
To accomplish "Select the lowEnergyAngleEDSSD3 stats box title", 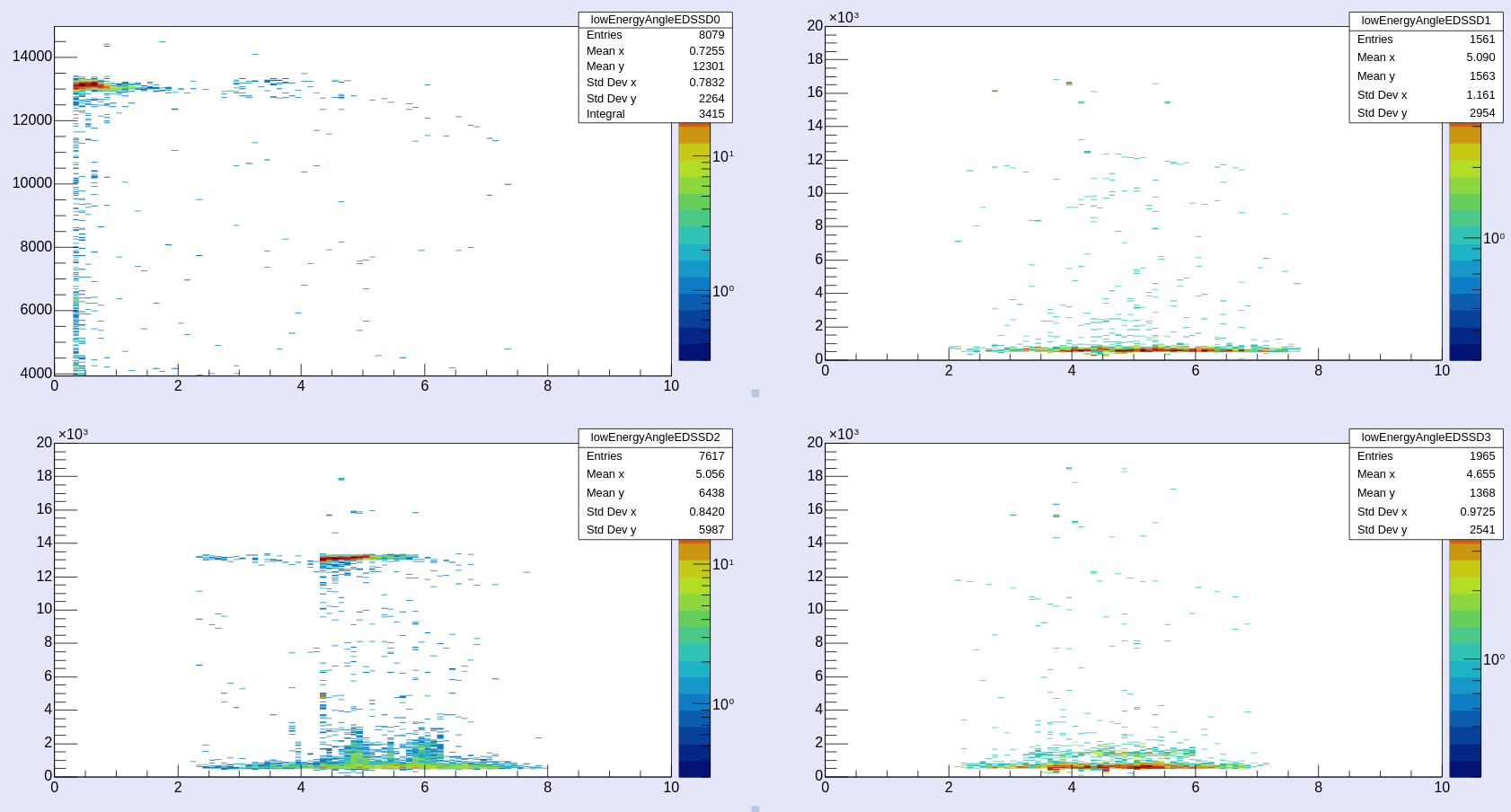I will pos(1426,437).
